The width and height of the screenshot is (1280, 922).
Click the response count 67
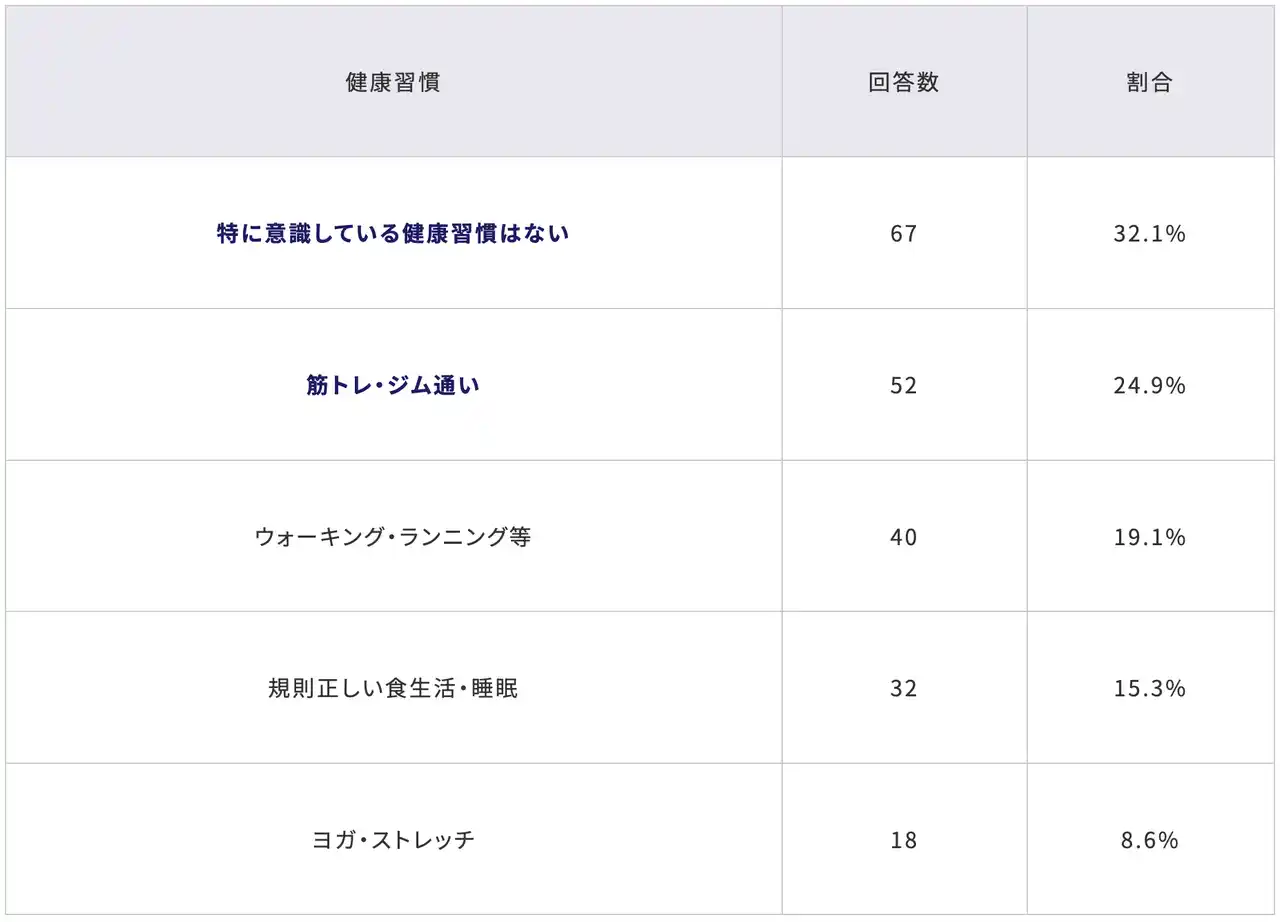[x=903, y=234]
